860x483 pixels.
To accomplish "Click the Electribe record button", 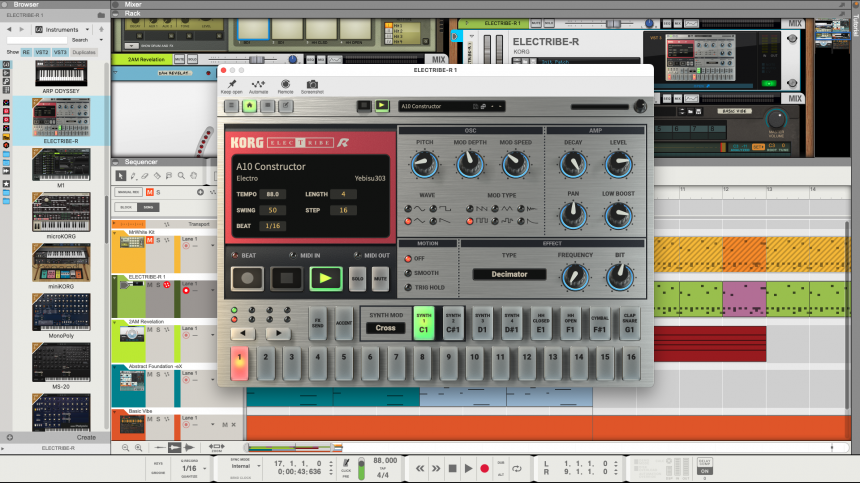I will click(247, 279).
